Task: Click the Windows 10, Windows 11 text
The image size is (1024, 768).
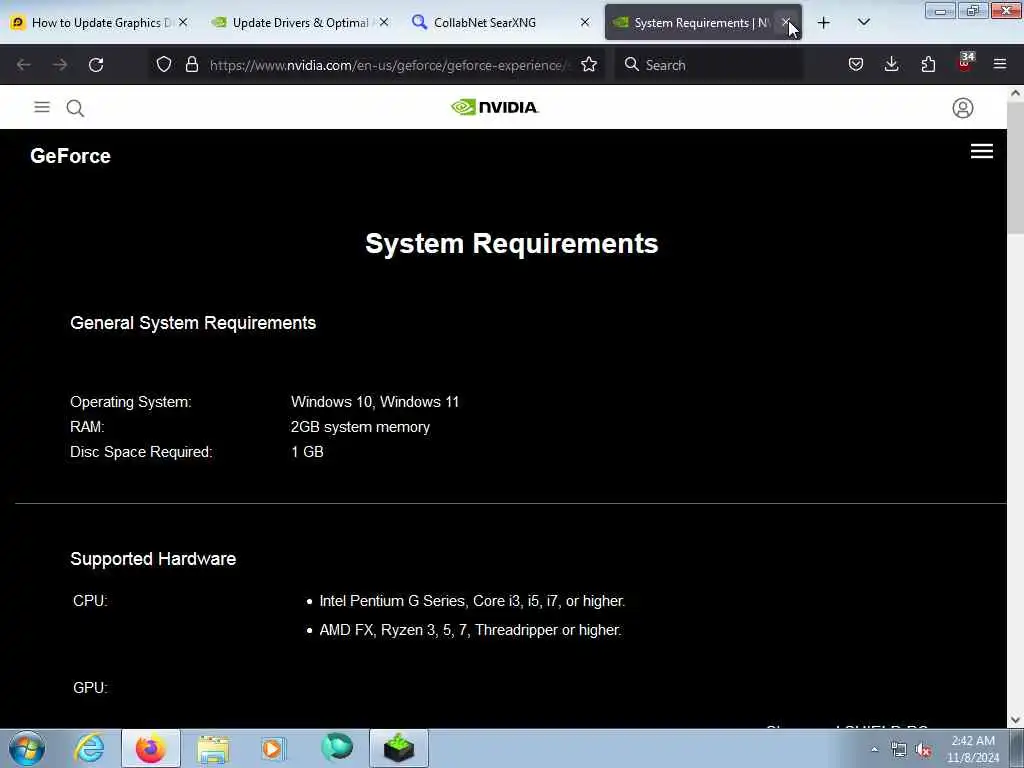Action: point(375,402)
